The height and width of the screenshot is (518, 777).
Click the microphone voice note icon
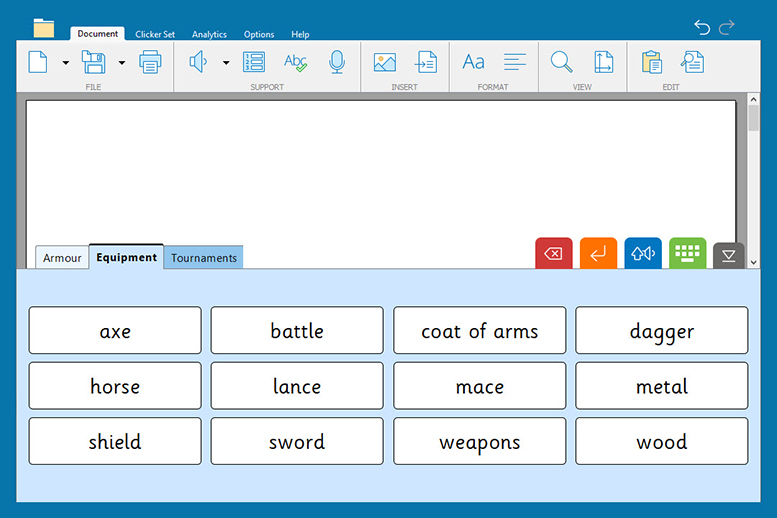coord(337,63)
